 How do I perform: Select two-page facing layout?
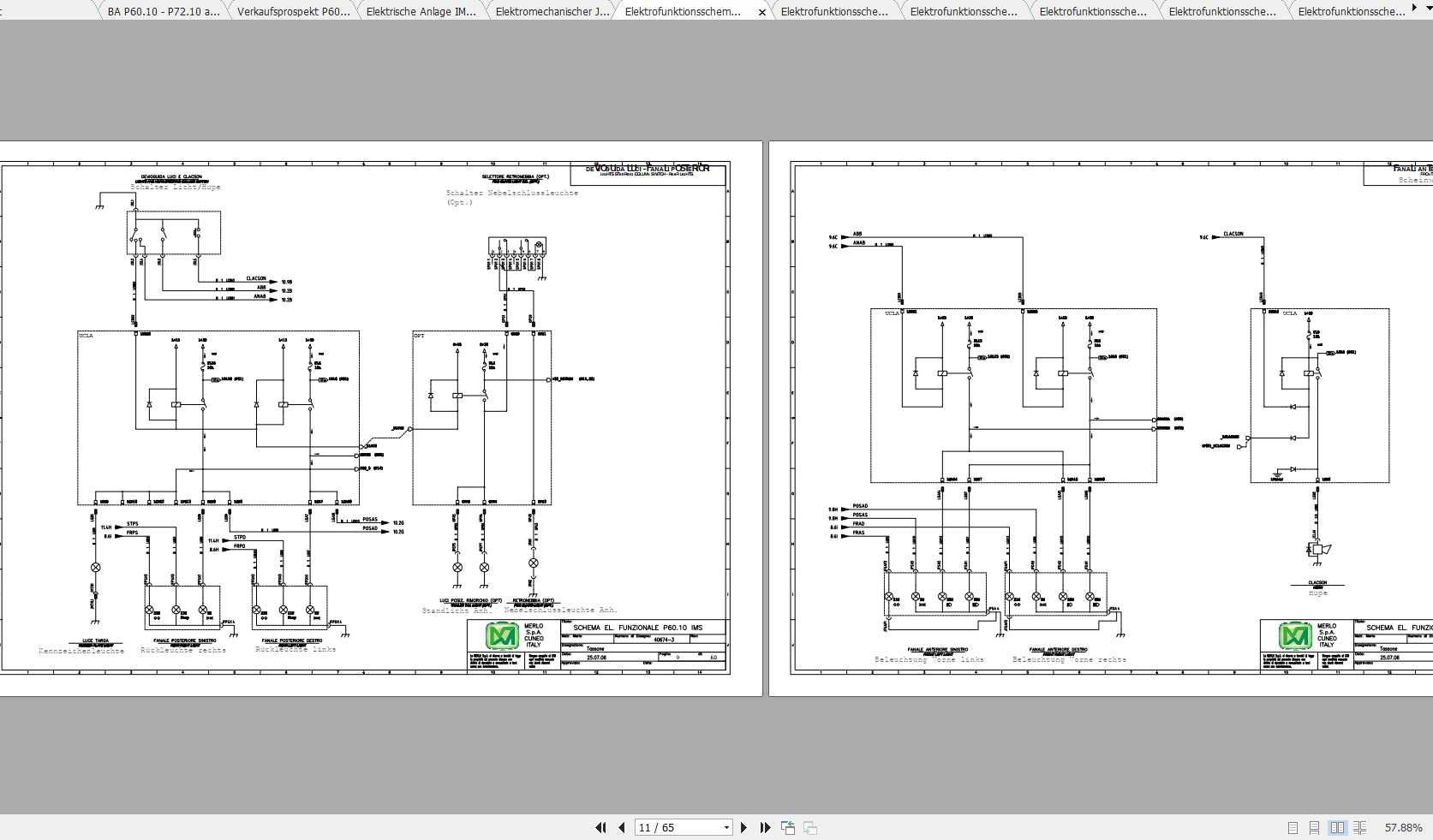point(1337,828)
